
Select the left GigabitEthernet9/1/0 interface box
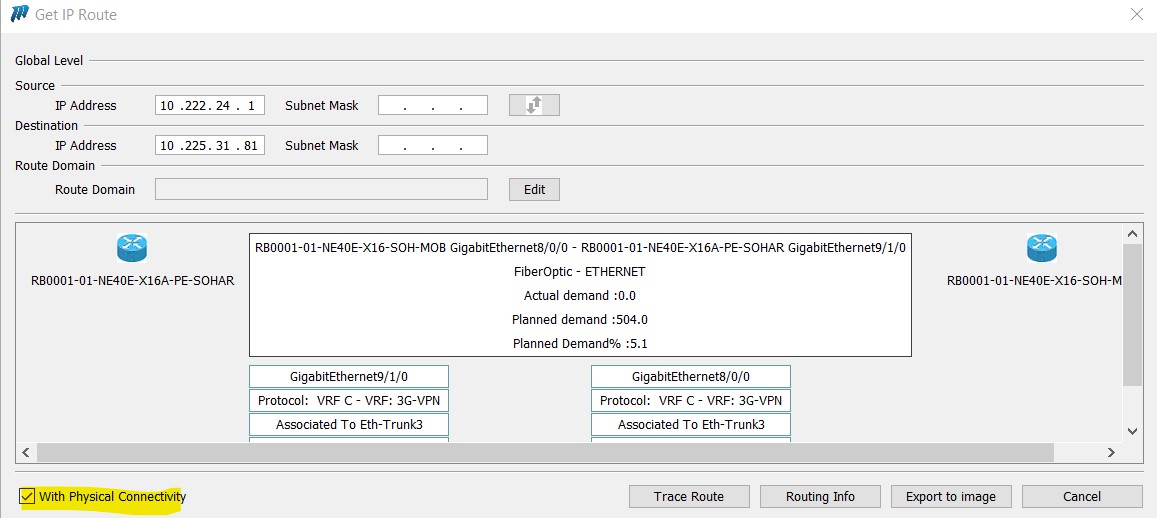pyautogui.click(x=349, y=377)
